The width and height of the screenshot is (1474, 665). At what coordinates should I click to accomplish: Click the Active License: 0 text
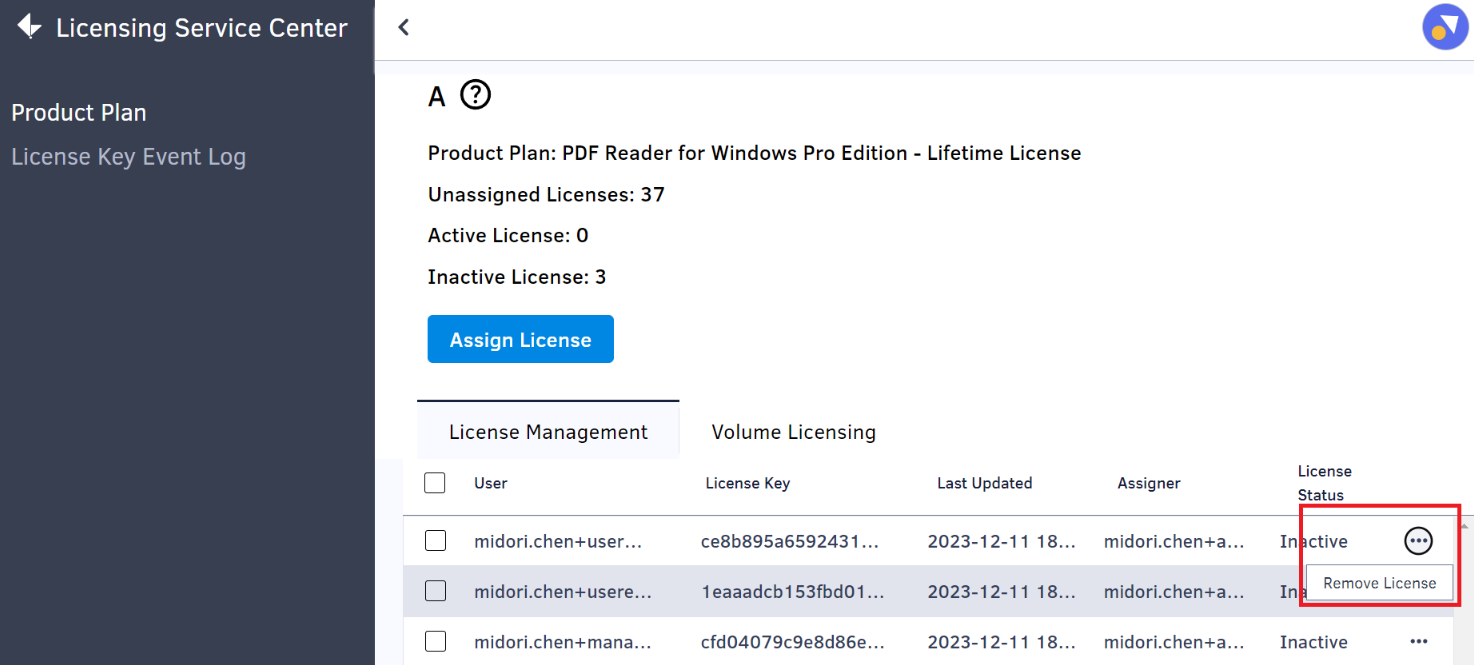(508, 236)
